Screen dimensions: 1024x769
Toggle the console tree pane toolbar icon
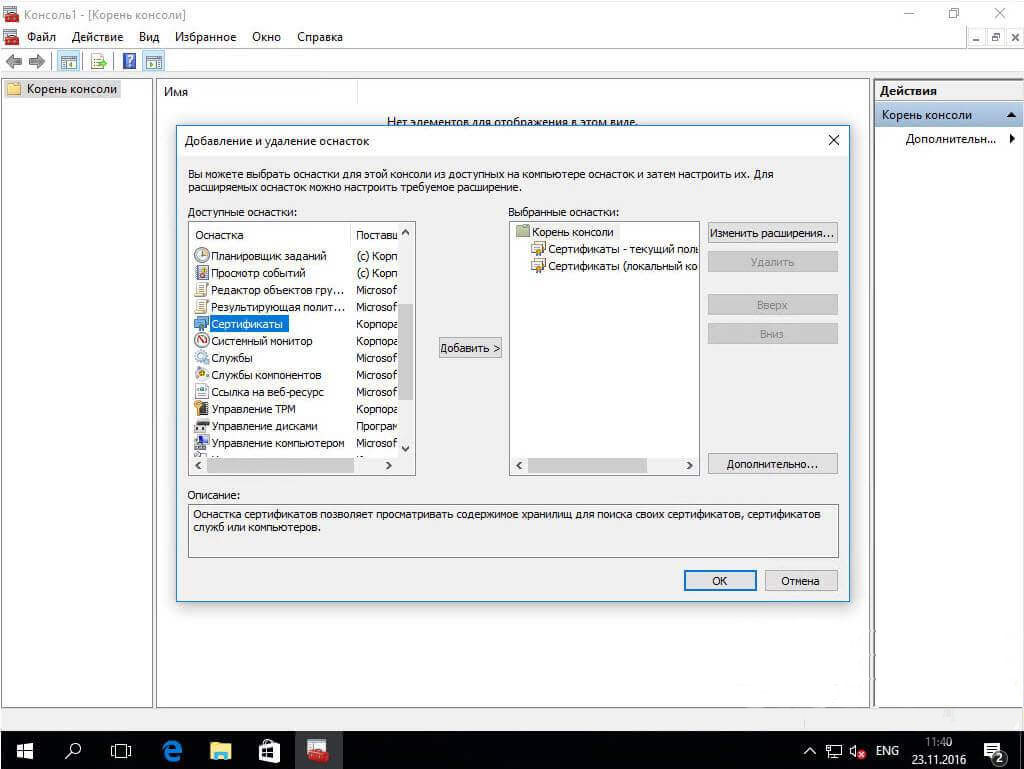[69, 62]
